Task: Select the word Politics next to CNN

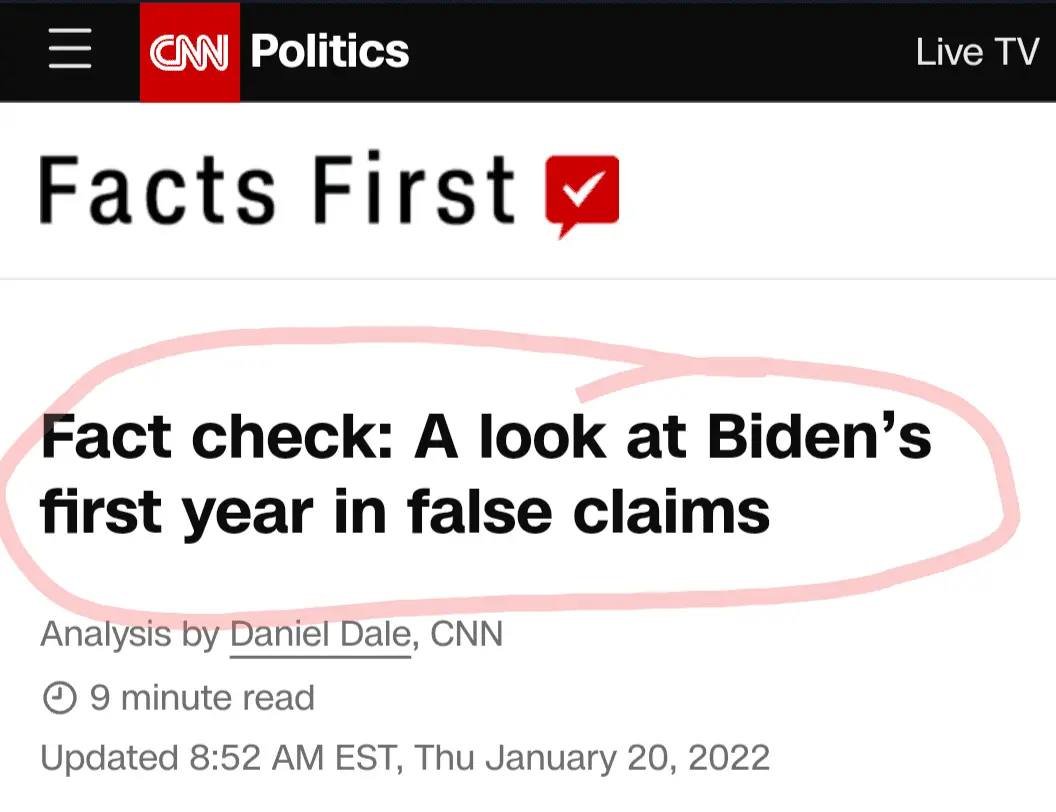Action: [328, 50]
